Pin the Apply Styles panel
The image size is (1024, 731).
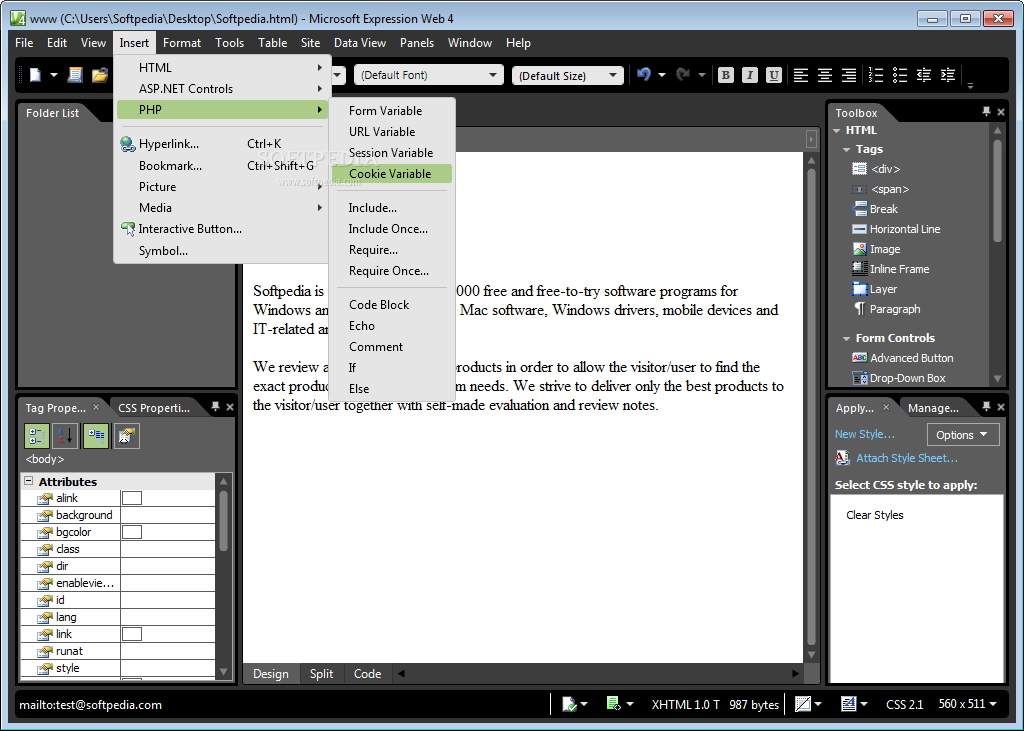pyautogui.click(x=986, y=406)
